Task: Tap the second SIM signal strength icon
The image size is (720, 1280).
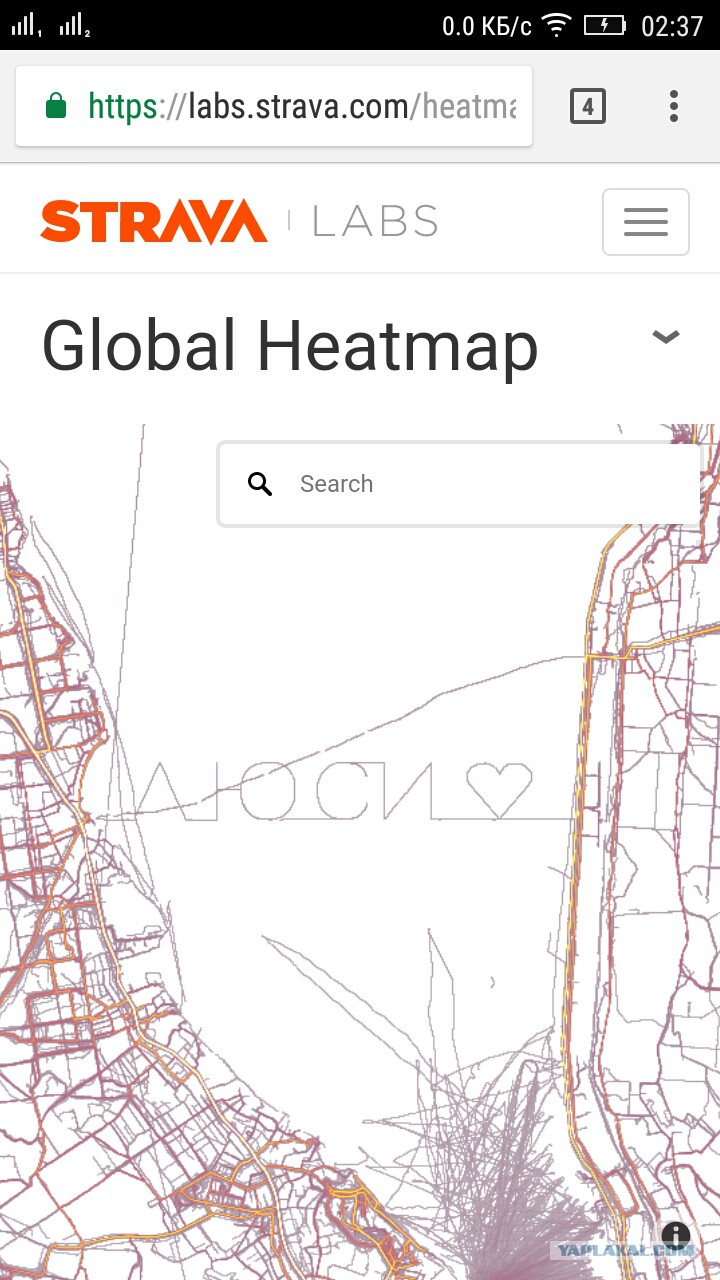Action: click(75, 25)
